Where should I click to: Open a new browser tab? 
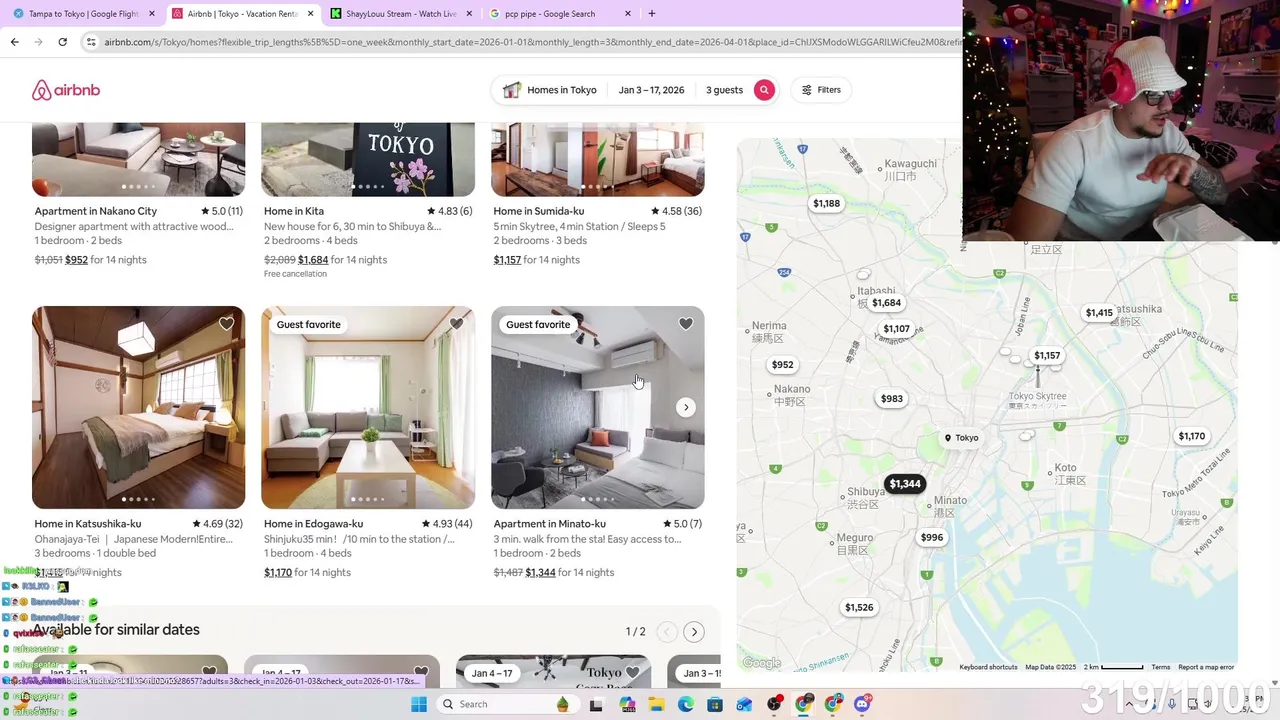652,14
